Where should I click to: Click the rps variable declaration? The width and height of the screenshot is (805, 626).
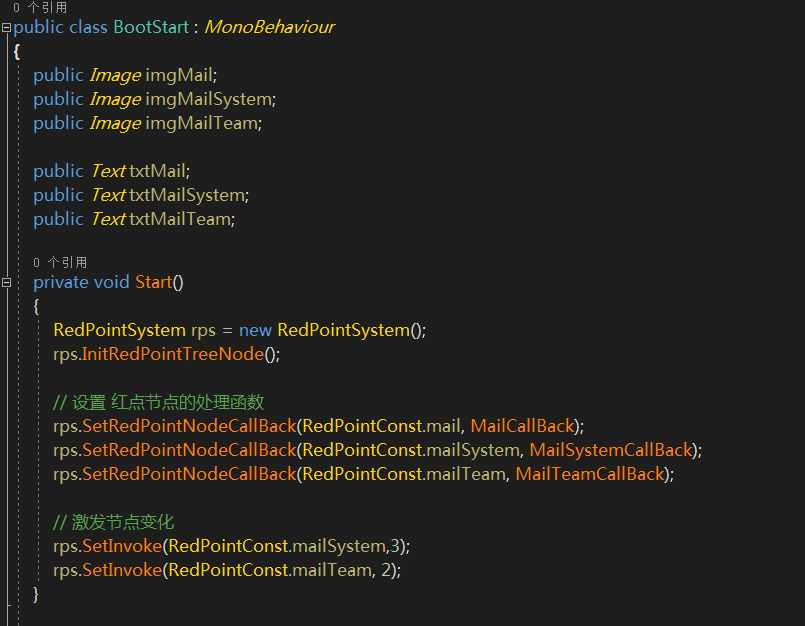tap(203, 331)
